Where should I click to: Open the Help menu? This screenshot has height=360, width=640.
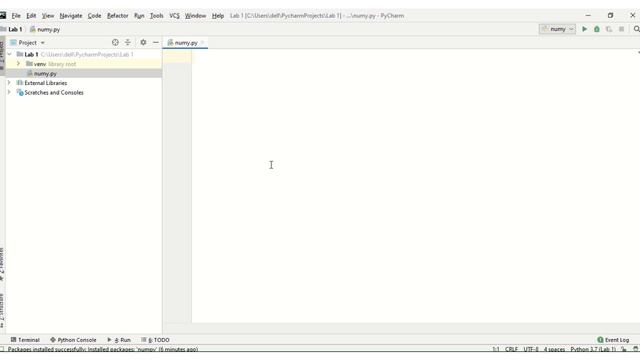[218, 16]
